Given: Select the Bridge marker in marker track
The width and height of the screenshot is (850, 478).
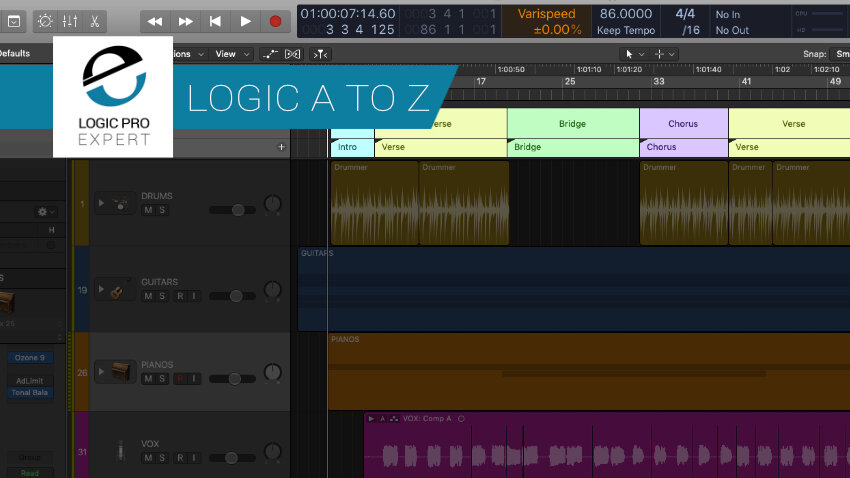Looking at the screenshot, I should (x=573, y=147).
